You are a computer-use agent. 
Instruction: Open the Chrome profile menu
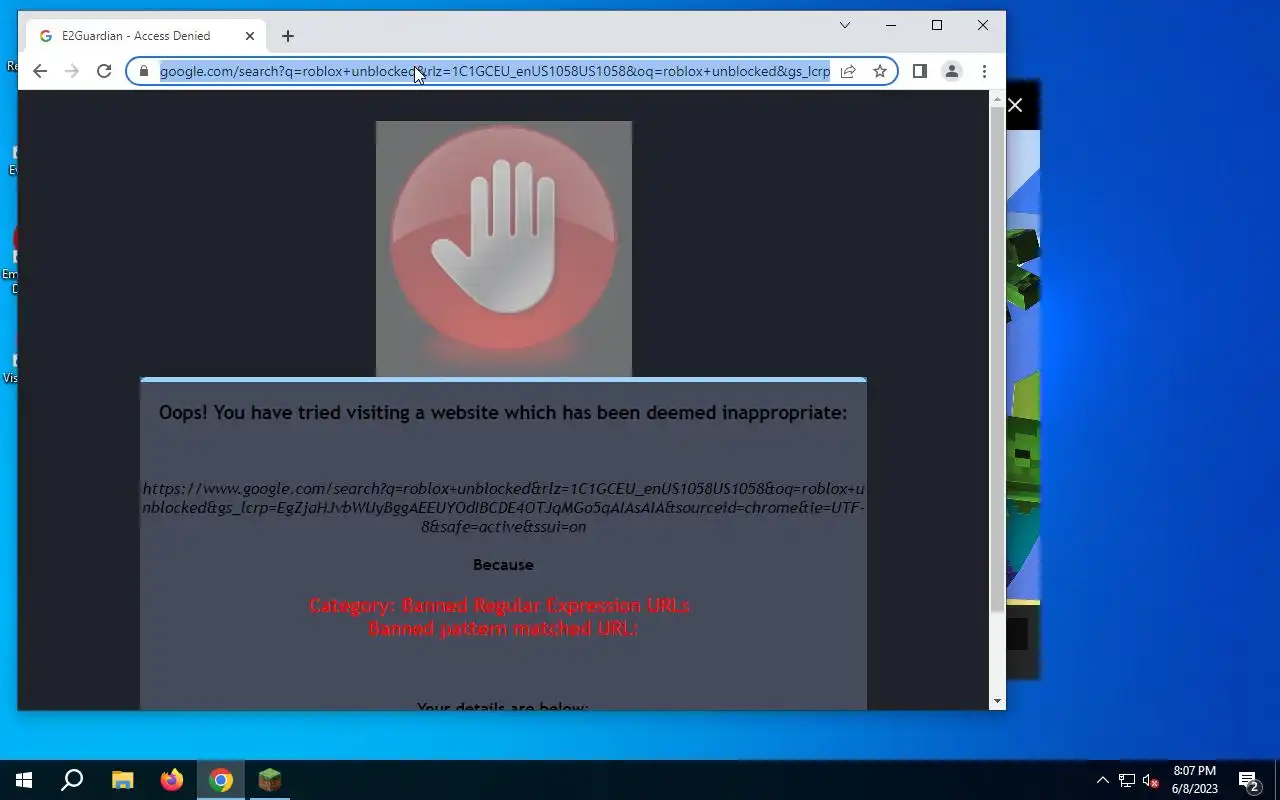(x=952, y=71)
